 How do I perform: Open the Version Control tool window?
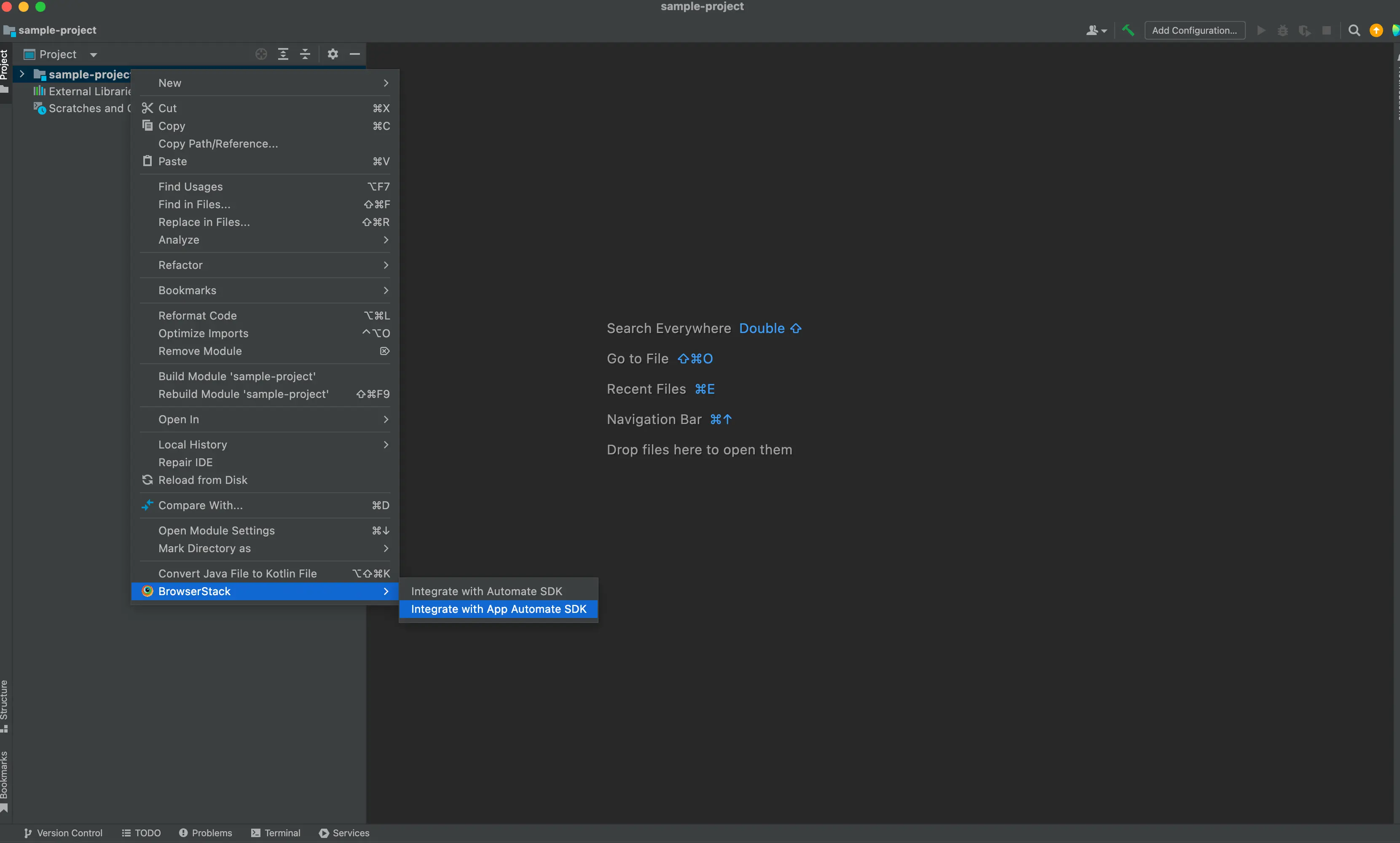click(63, 833)
